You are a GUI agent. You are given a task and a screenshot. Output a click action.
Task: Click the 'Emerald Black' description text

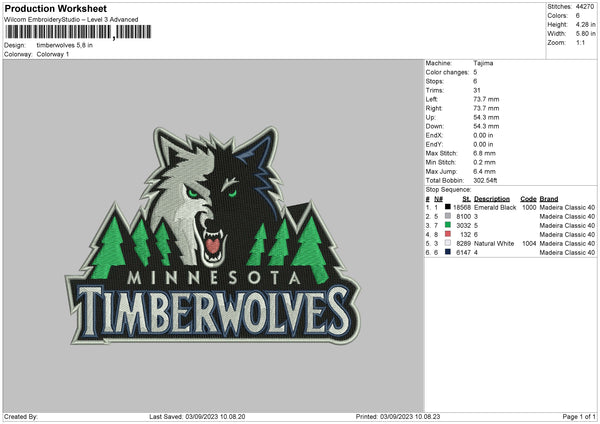(x=495, y=207)
